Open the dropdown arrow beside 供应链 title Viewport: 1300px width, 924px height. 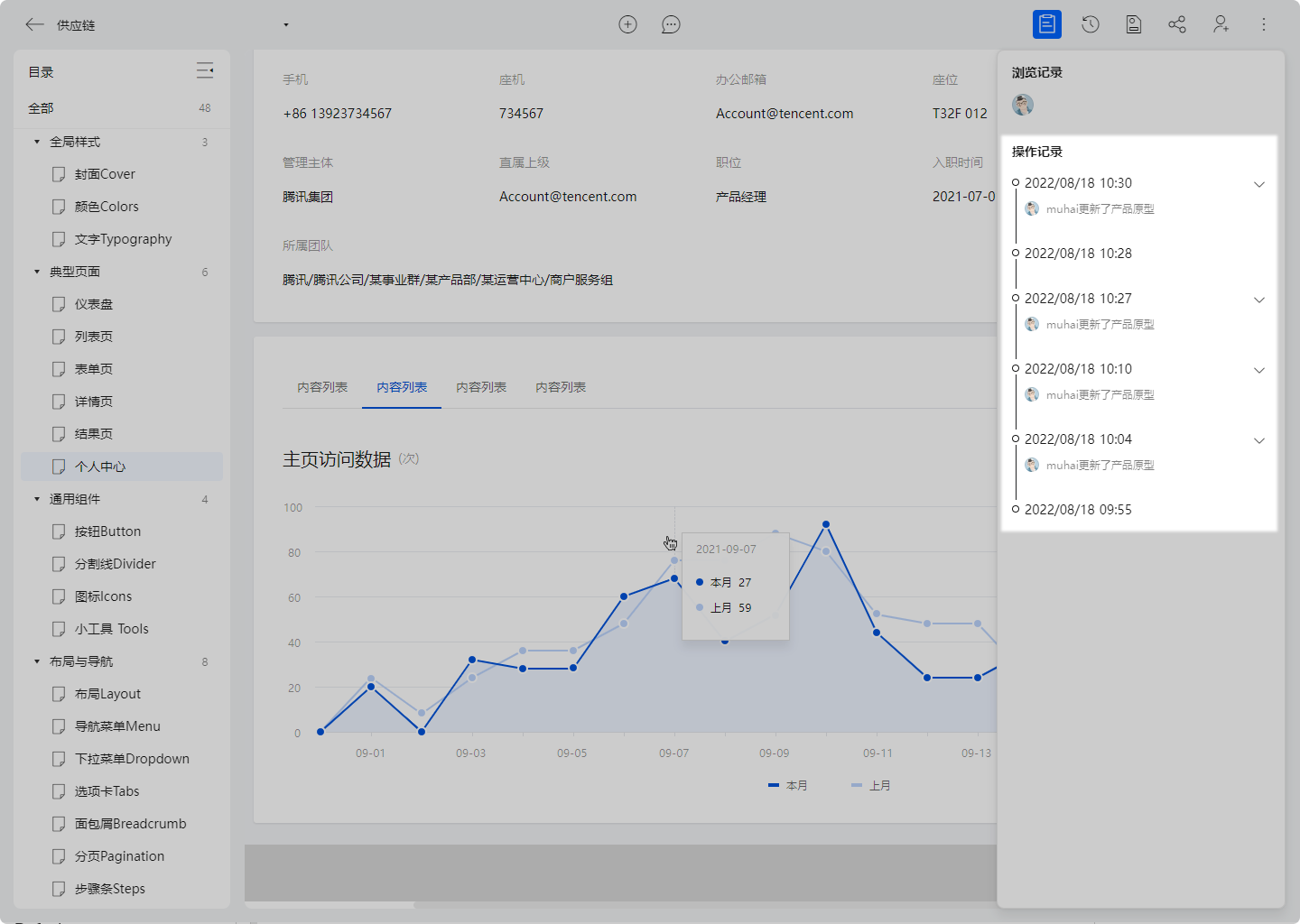point(286,25)
